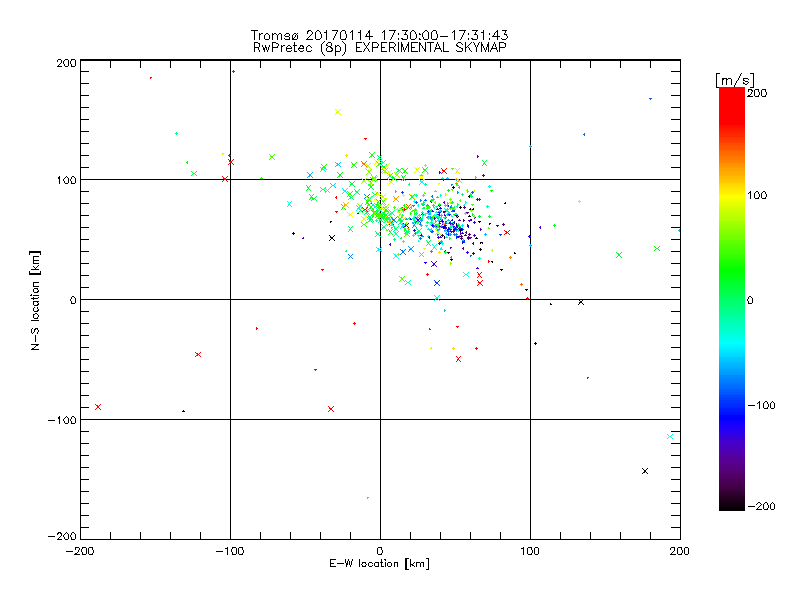Click the E-W axis tick label 100
The image size is (800, 600).
coord(530,551)
